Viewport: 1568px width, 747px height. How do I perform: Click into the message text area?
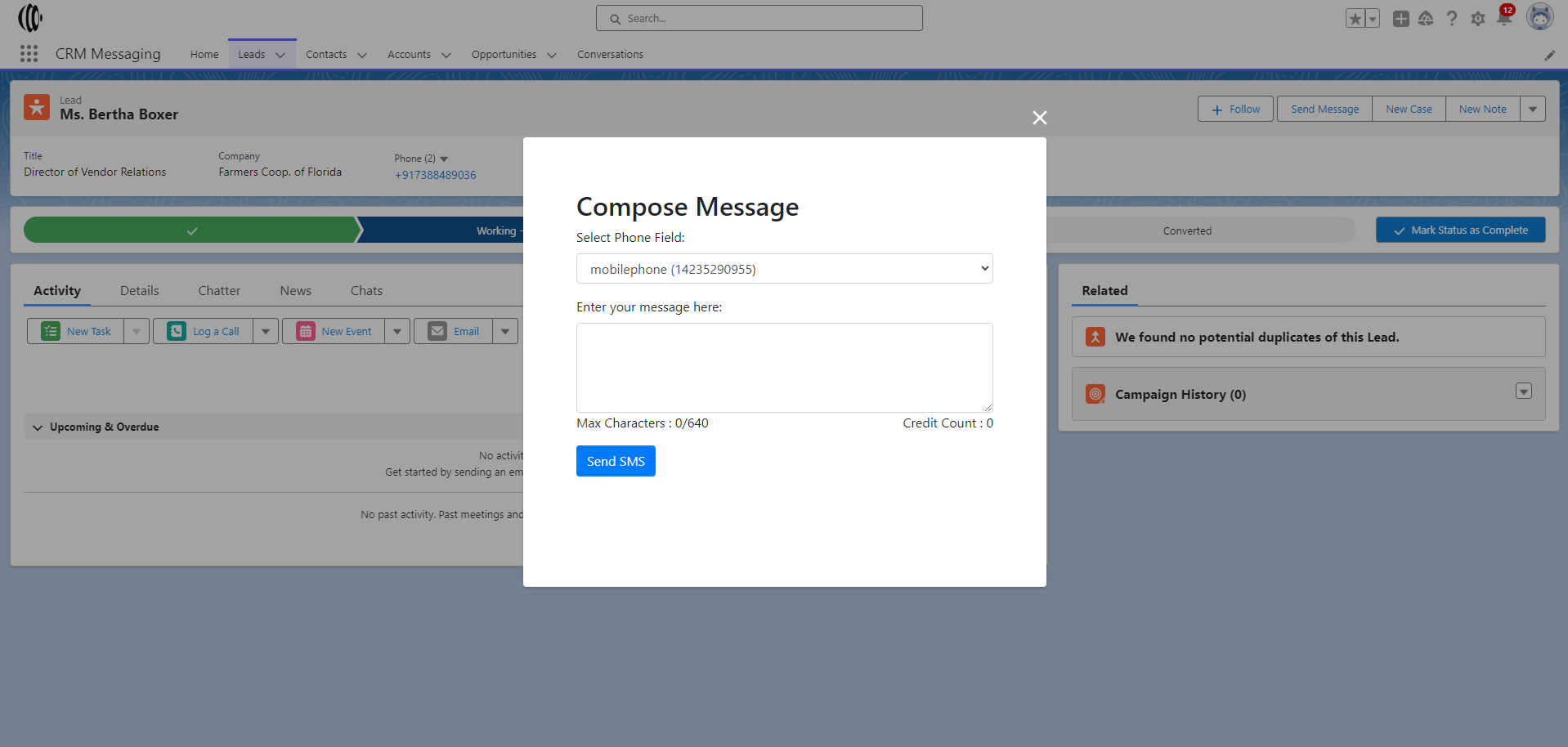point(784,368)
